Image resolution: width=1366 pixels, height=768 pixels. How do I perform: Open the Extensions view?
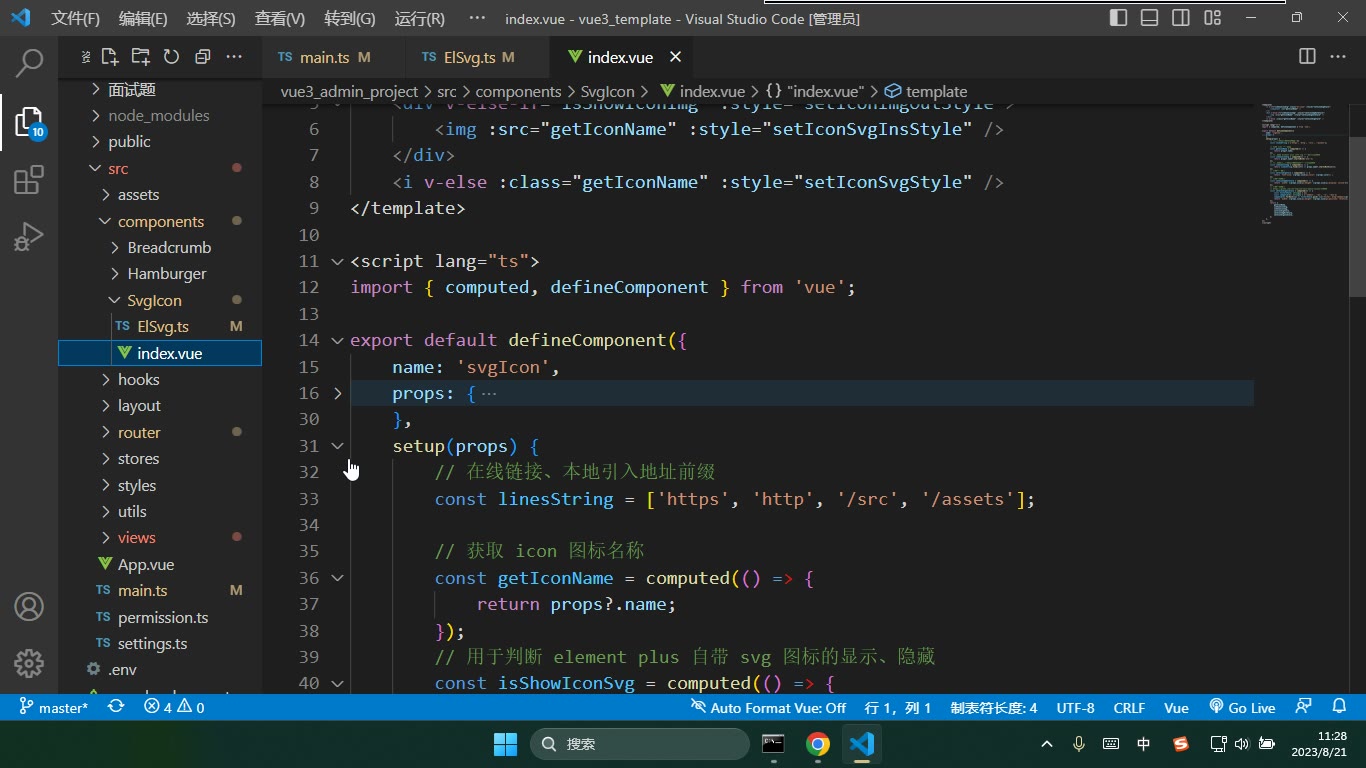point(29,180)
